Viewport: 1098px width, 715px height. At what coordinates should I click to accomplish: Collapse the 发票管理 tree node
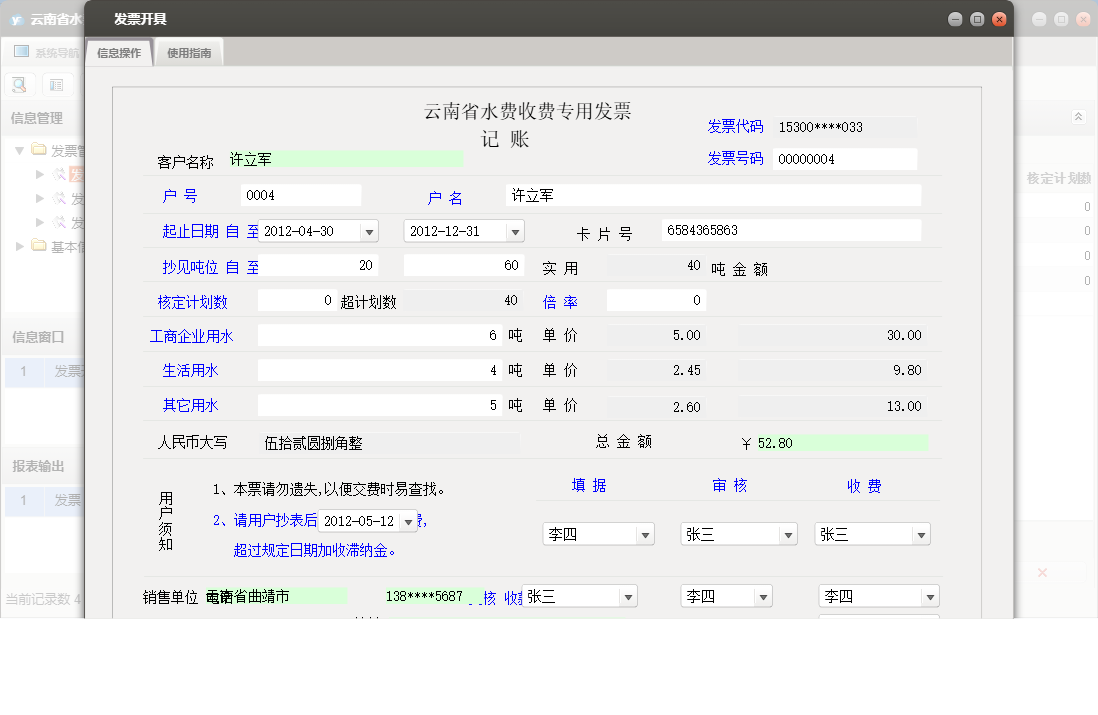[x=19, y=150]
